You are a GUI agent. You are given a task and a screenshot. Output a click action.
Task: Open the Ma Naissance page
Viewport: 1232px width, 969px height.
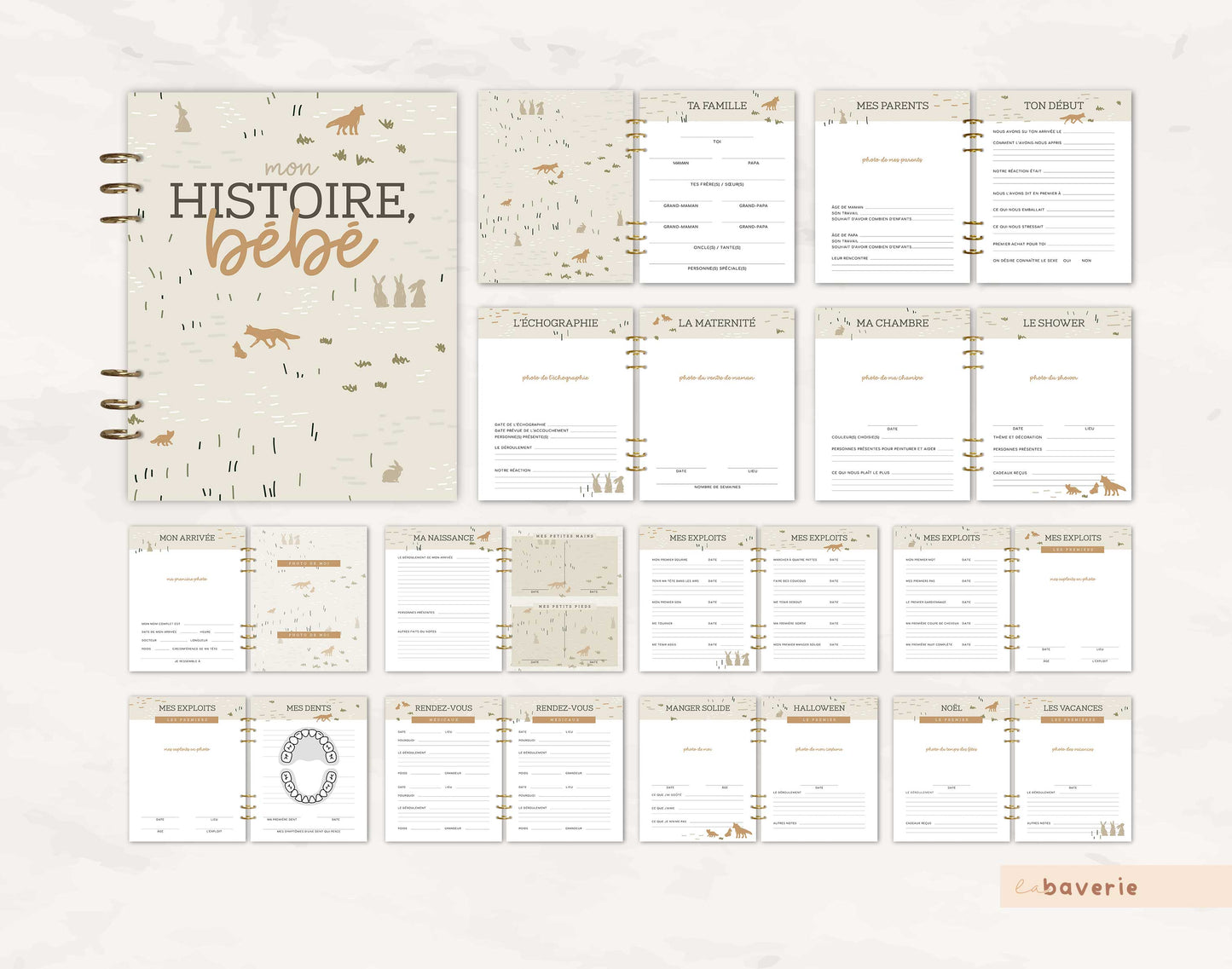point(443,599)
